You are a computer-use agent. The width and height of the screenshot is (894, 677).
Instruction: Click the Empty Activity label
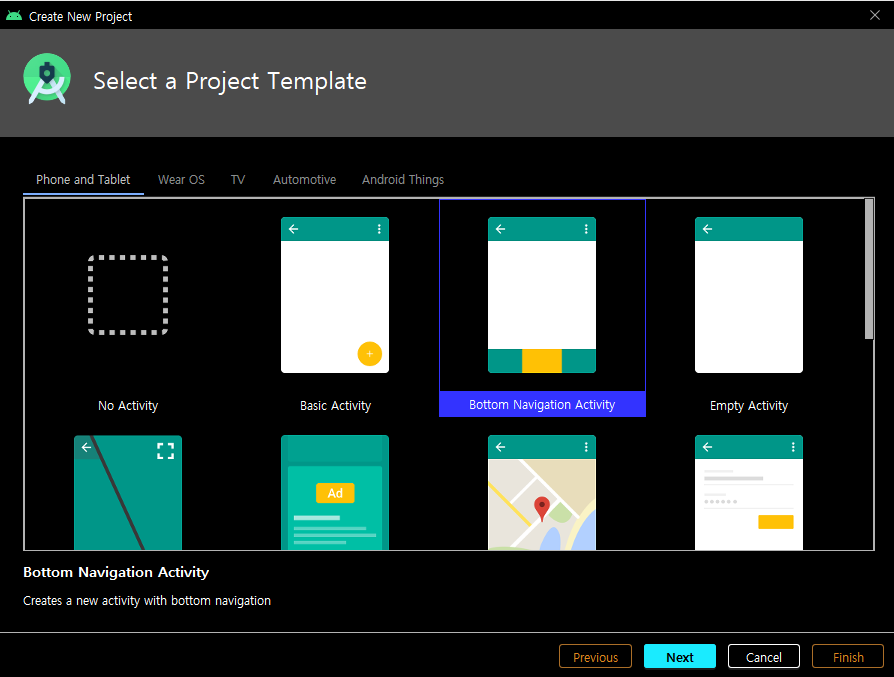pyautogui.click(x=749, y=406)
